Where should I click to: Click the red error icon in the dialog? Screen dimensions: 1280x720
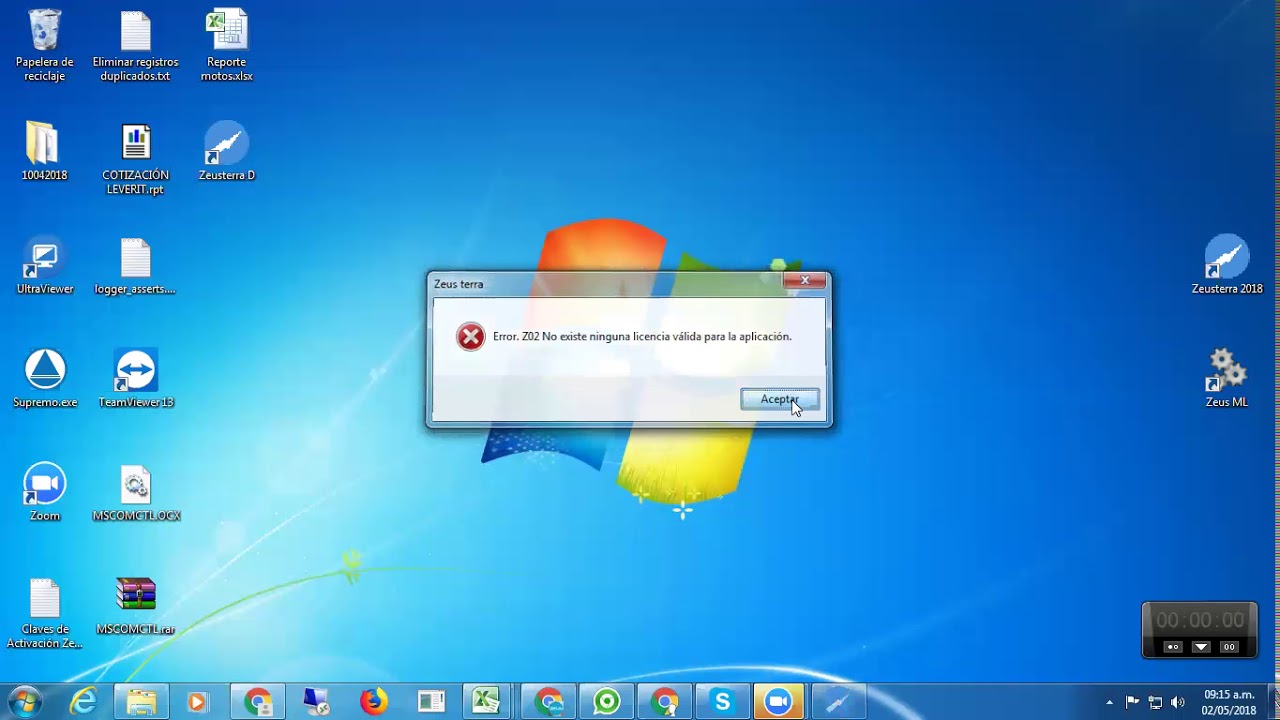point(470,337)
